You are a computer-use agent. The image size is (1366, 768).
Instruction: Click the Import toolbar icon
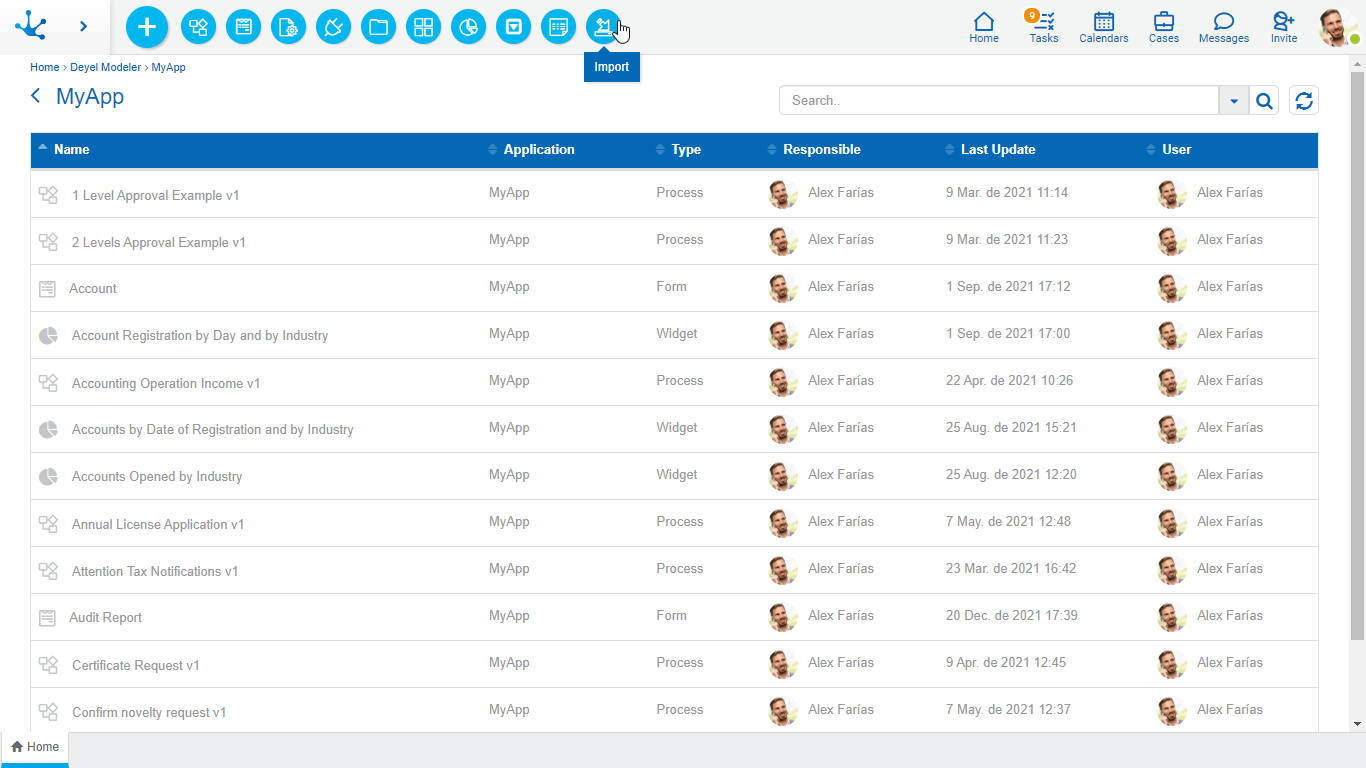coord(603,27)
